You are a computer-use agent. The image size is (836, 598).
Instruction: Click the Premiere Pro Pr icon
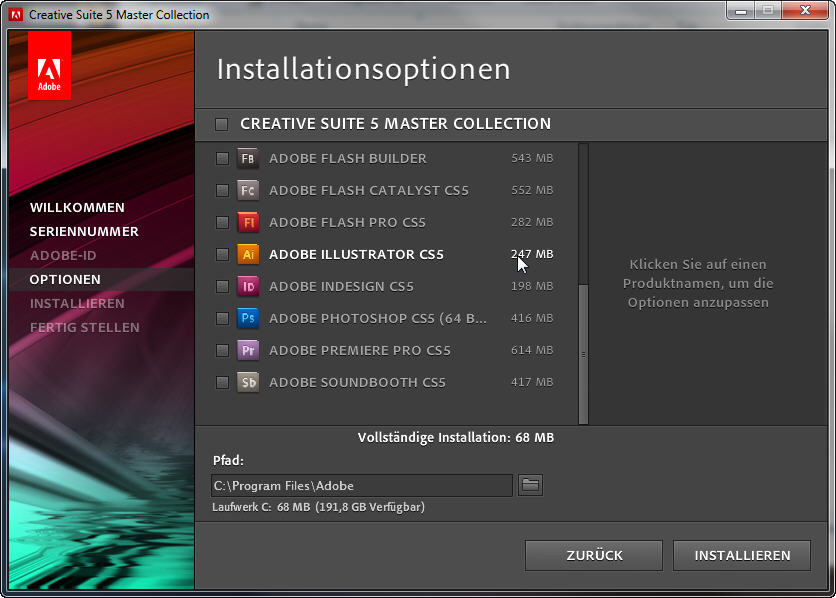coord(248,350)
